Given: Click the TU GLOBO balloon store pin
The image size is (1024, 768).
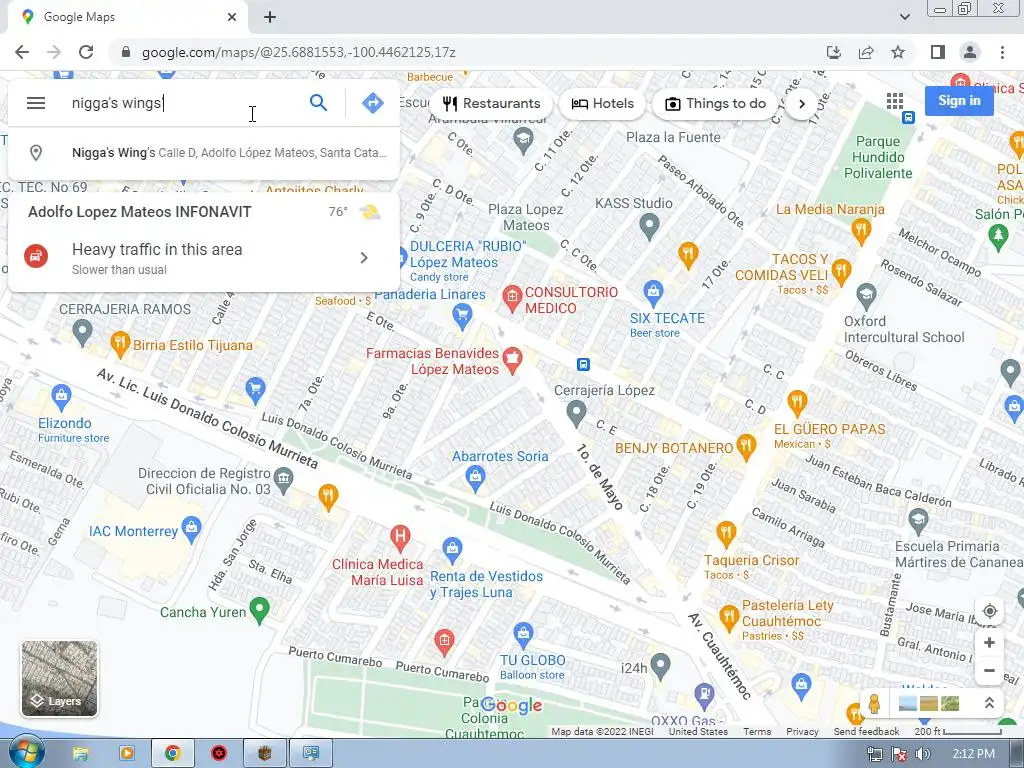Looking at the screenshot, I should [x=523, y=633].
